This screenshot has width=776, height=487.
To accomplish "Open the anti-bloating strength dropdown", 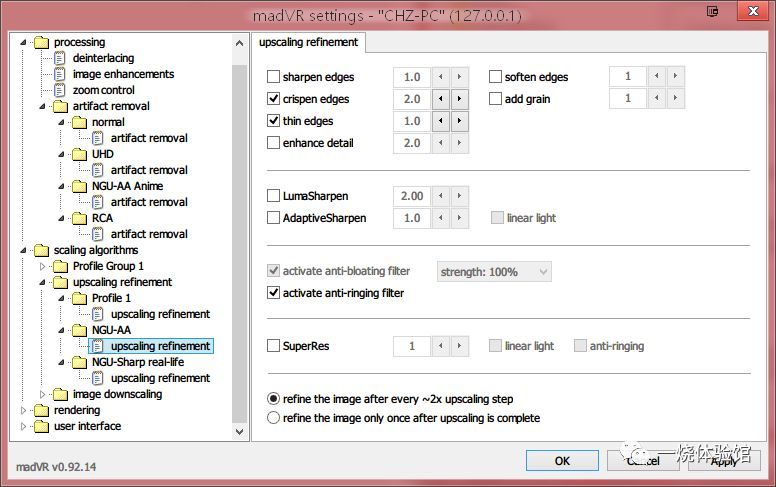I will point(494,272).
